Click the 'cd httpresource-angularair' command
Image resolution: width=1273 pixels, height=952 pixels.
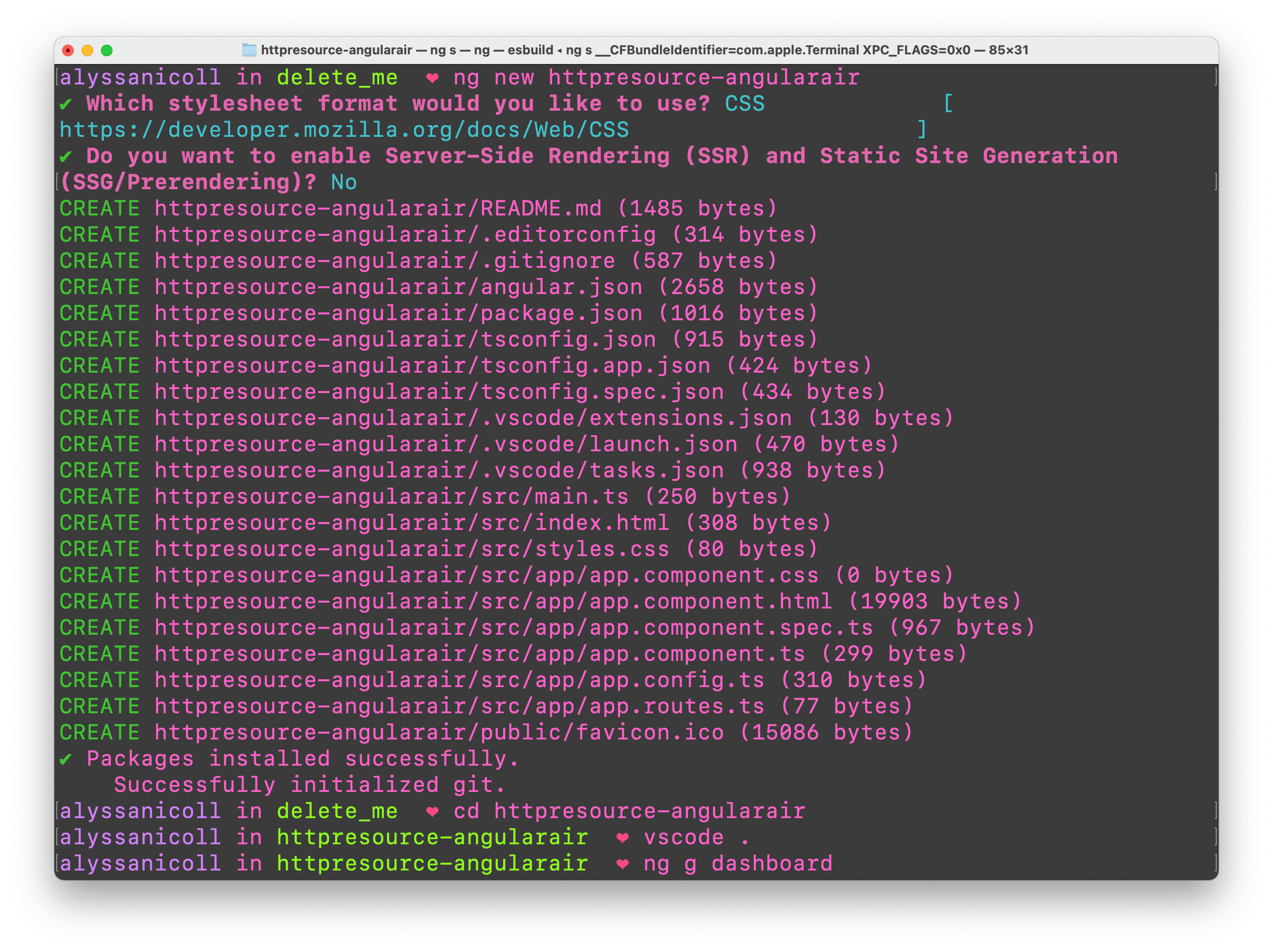[629, 811]
